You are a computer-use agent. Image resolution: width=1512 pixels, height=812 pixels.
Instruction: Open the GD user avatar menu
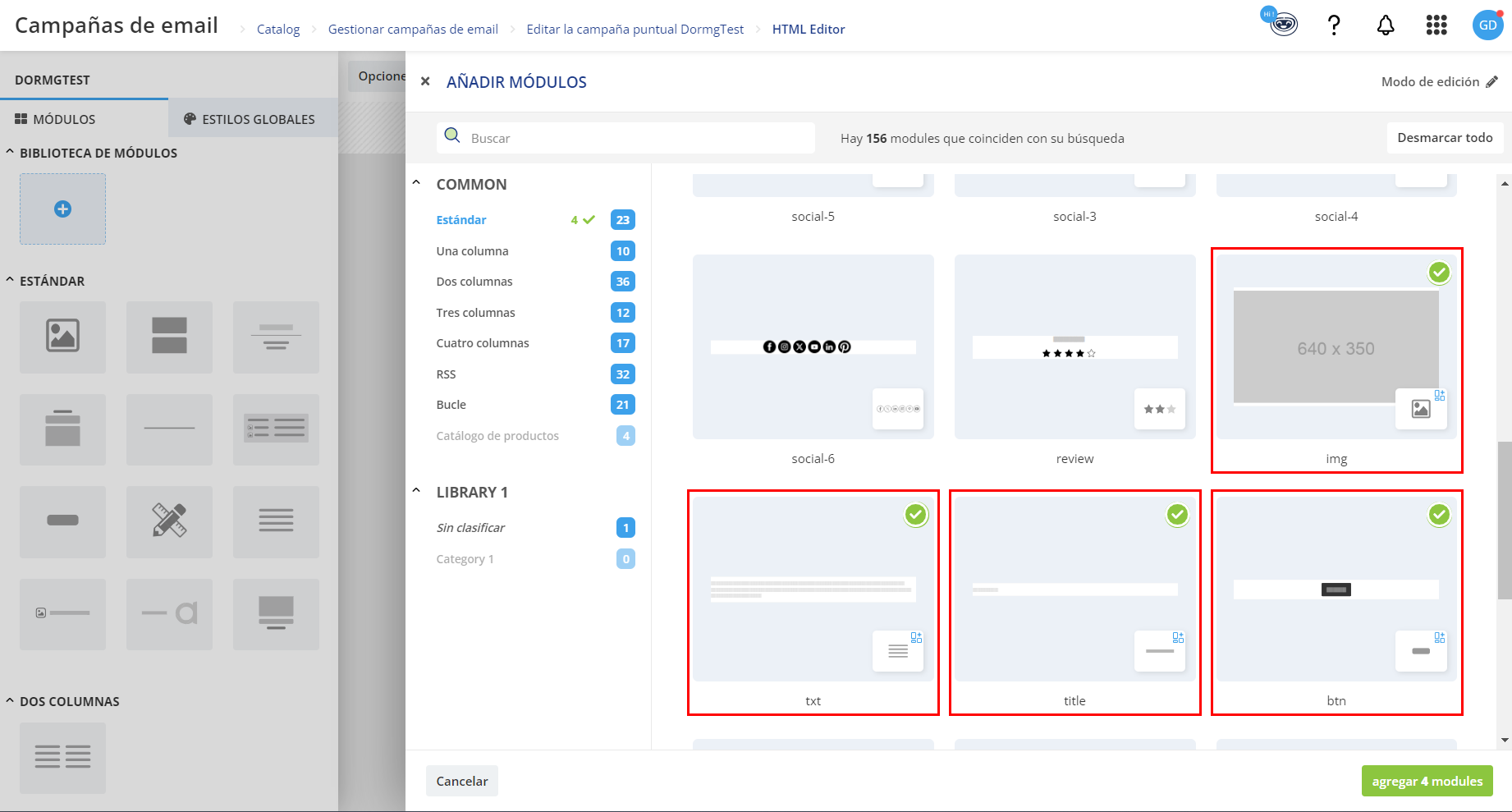[x=1487, y=25]
